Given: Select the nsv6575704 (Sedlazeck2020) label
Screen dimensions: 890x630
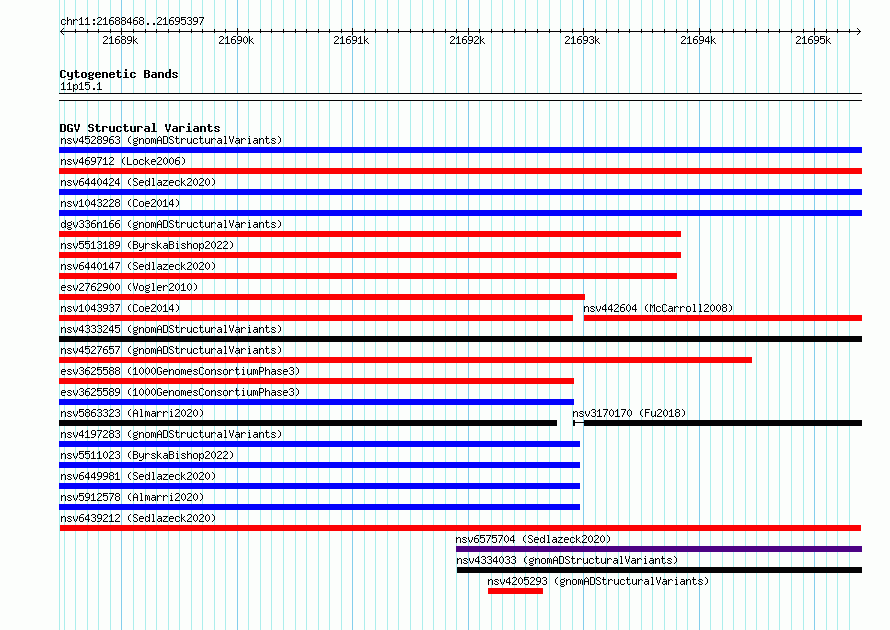Looking at the screenshot, I should pyautogui.click(x=533, y=539).
